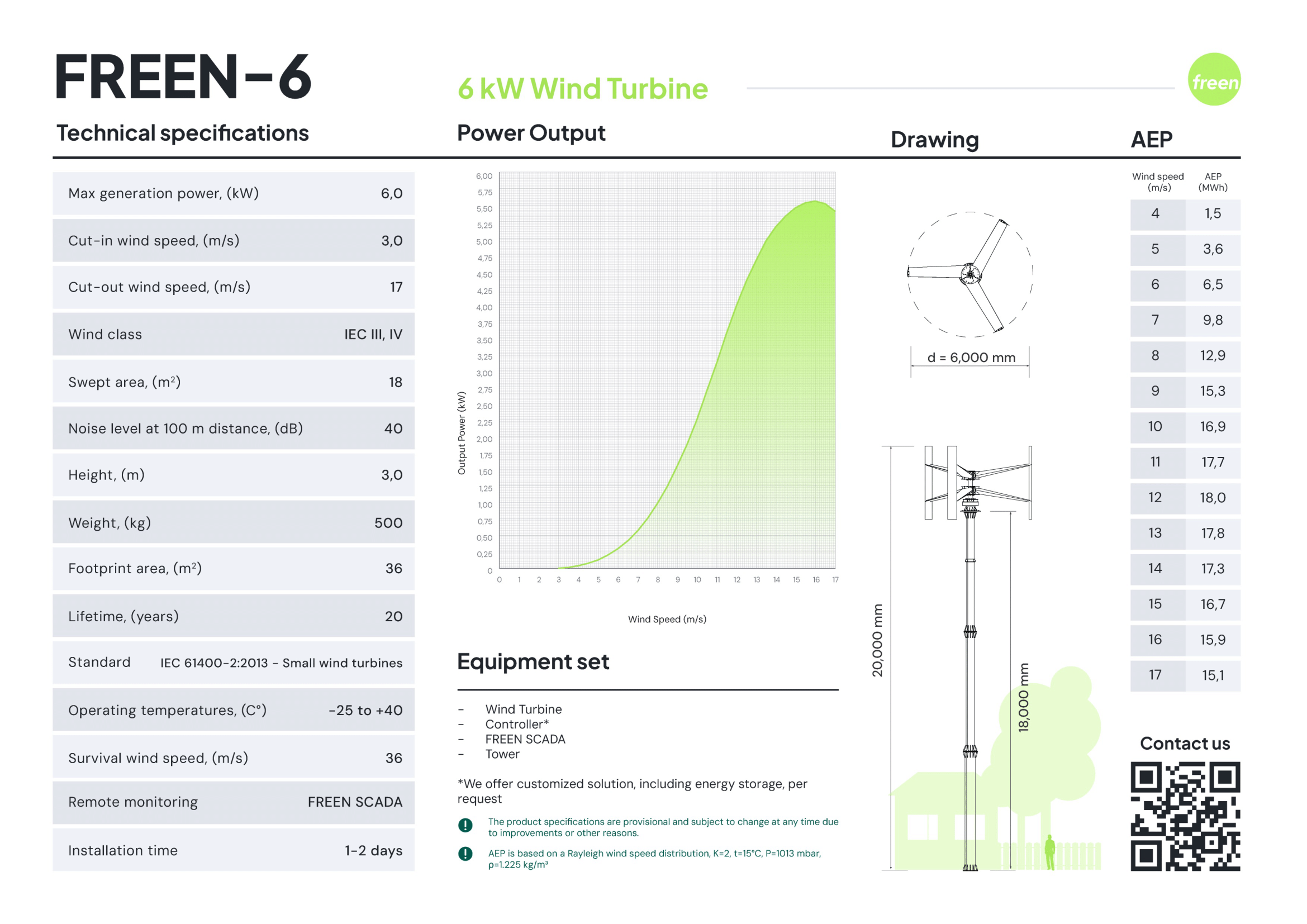Click the 'Controller*' equipment list item
Screen dimensions: 1307x924
tap(517, 725)
